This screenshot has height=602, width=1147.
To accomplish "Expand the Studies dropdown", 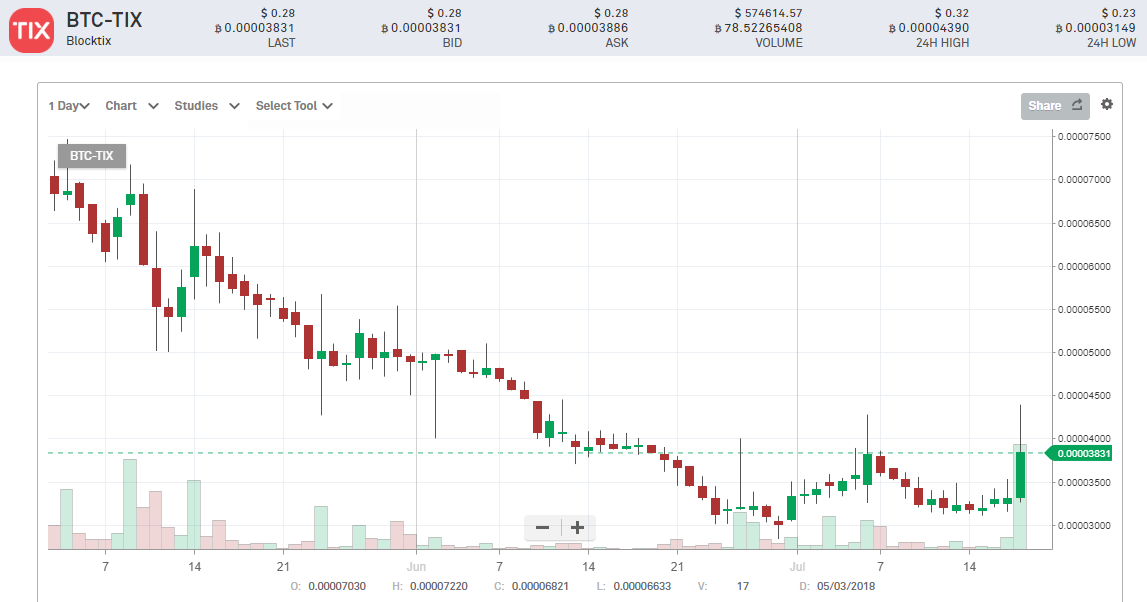I will [x=207, y=106].
